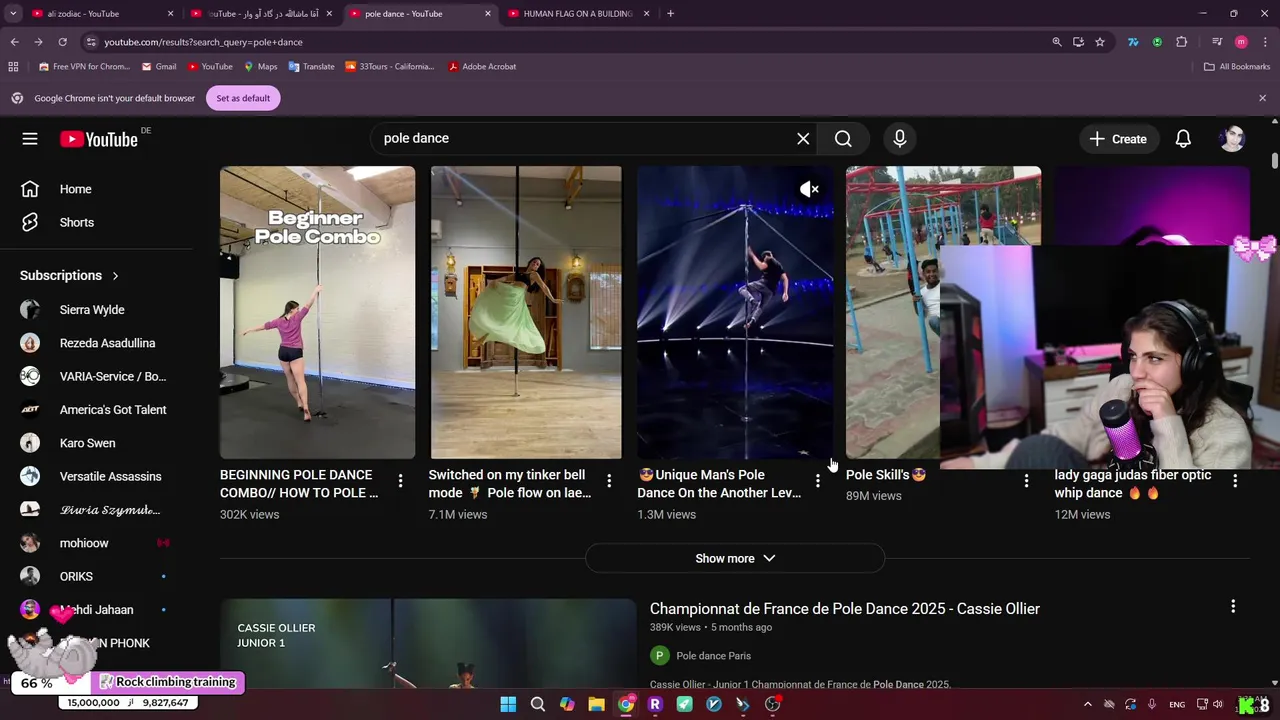Image resolution: width=1280 pixels, height=720 pixels.
Task: Open Translate bookmark
Action: (312, 67)
